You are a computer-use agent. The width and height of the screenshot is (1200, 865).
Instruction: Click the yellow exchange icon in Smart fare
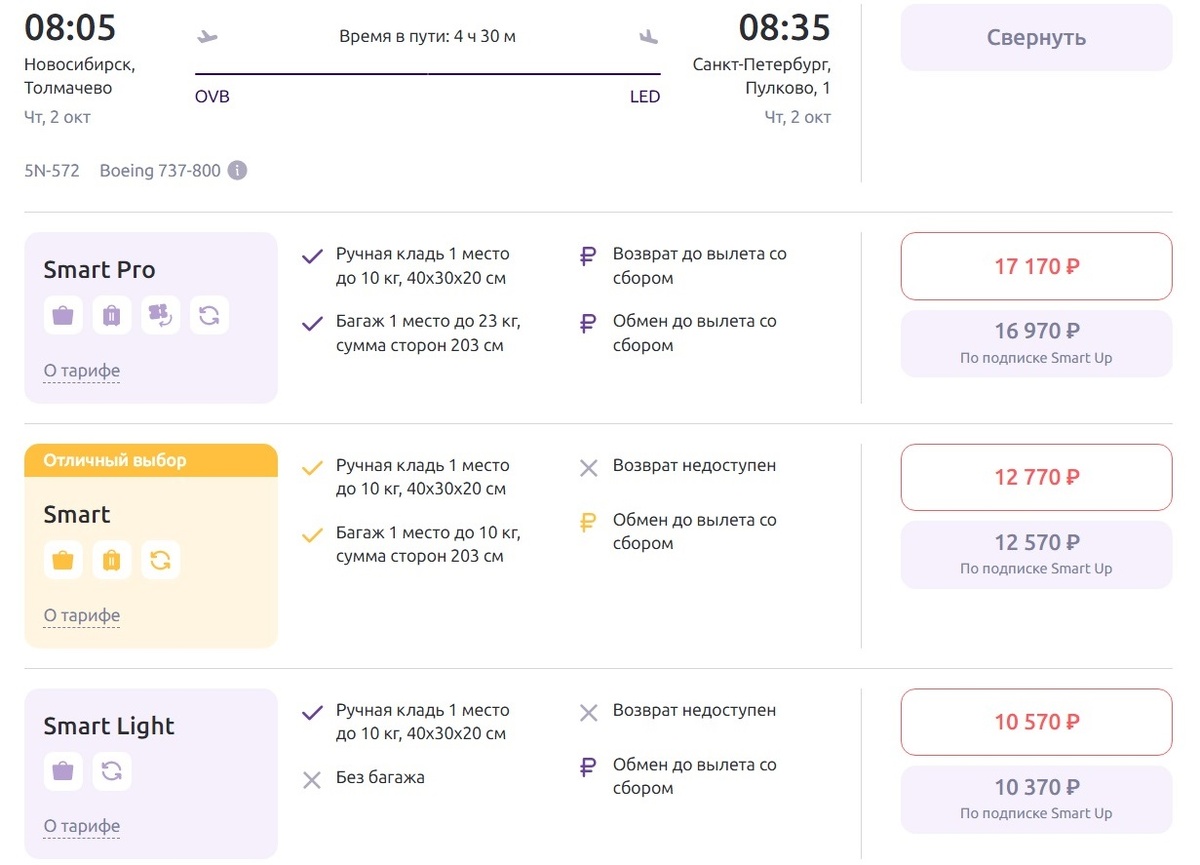pyautogui.click(x=160, y=560)
